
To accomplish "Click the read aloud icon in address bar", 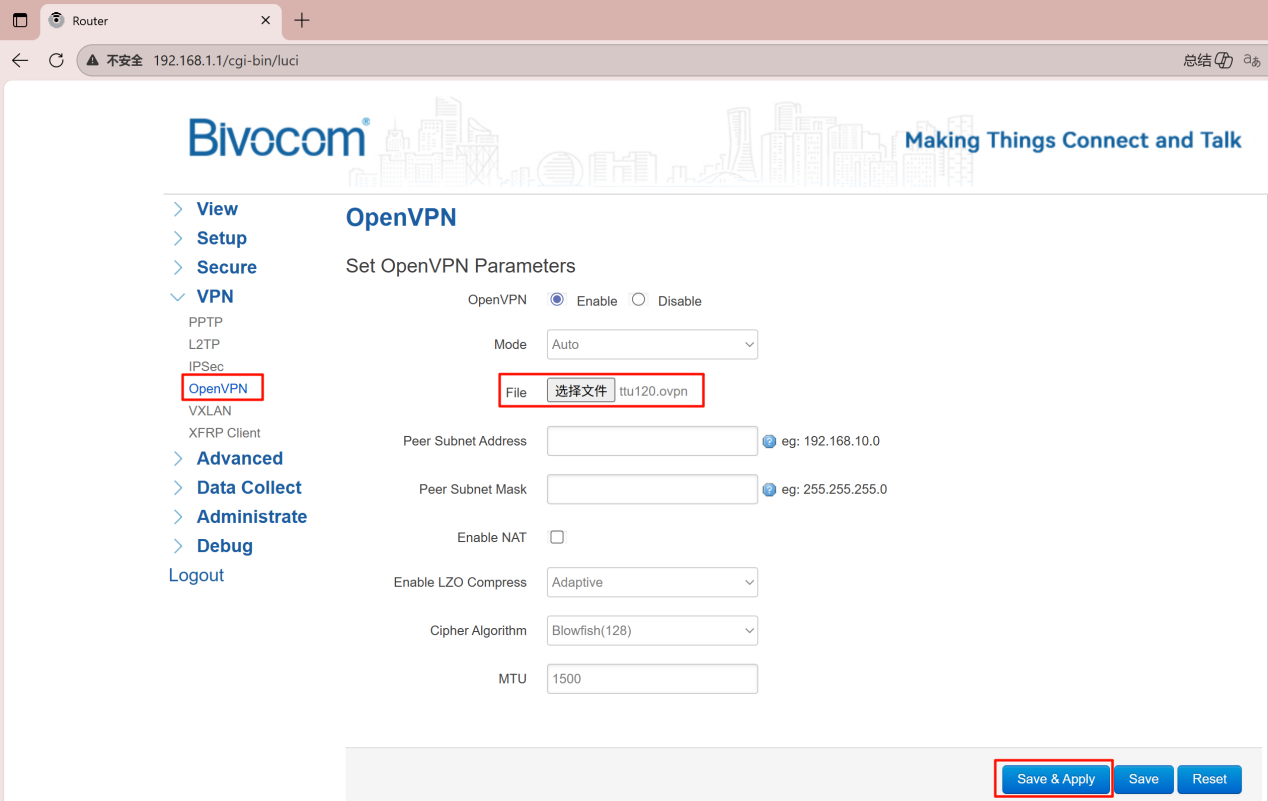I will coord(1251,61).
